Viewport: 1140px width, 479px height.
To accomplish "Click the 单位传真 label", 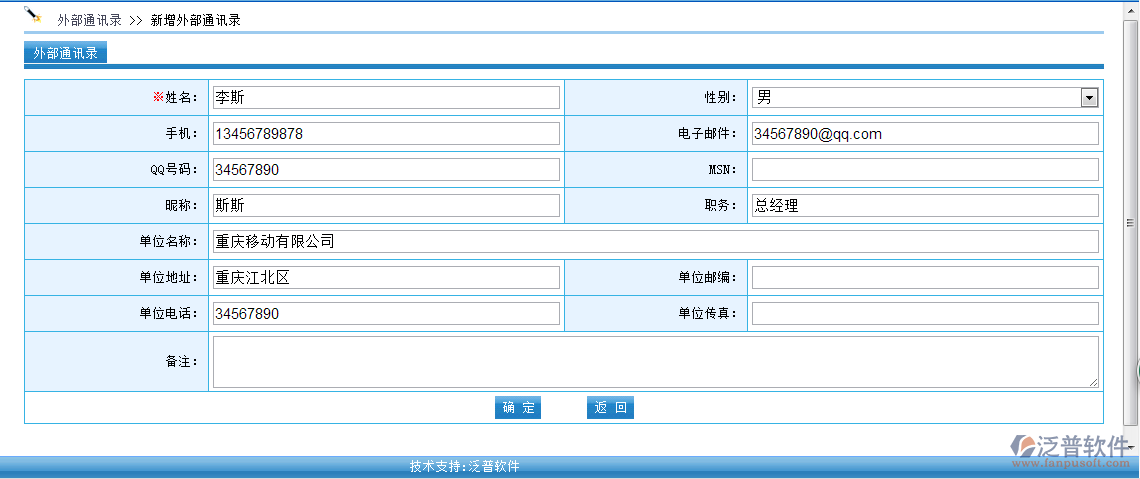I will [x=709, y=313].
